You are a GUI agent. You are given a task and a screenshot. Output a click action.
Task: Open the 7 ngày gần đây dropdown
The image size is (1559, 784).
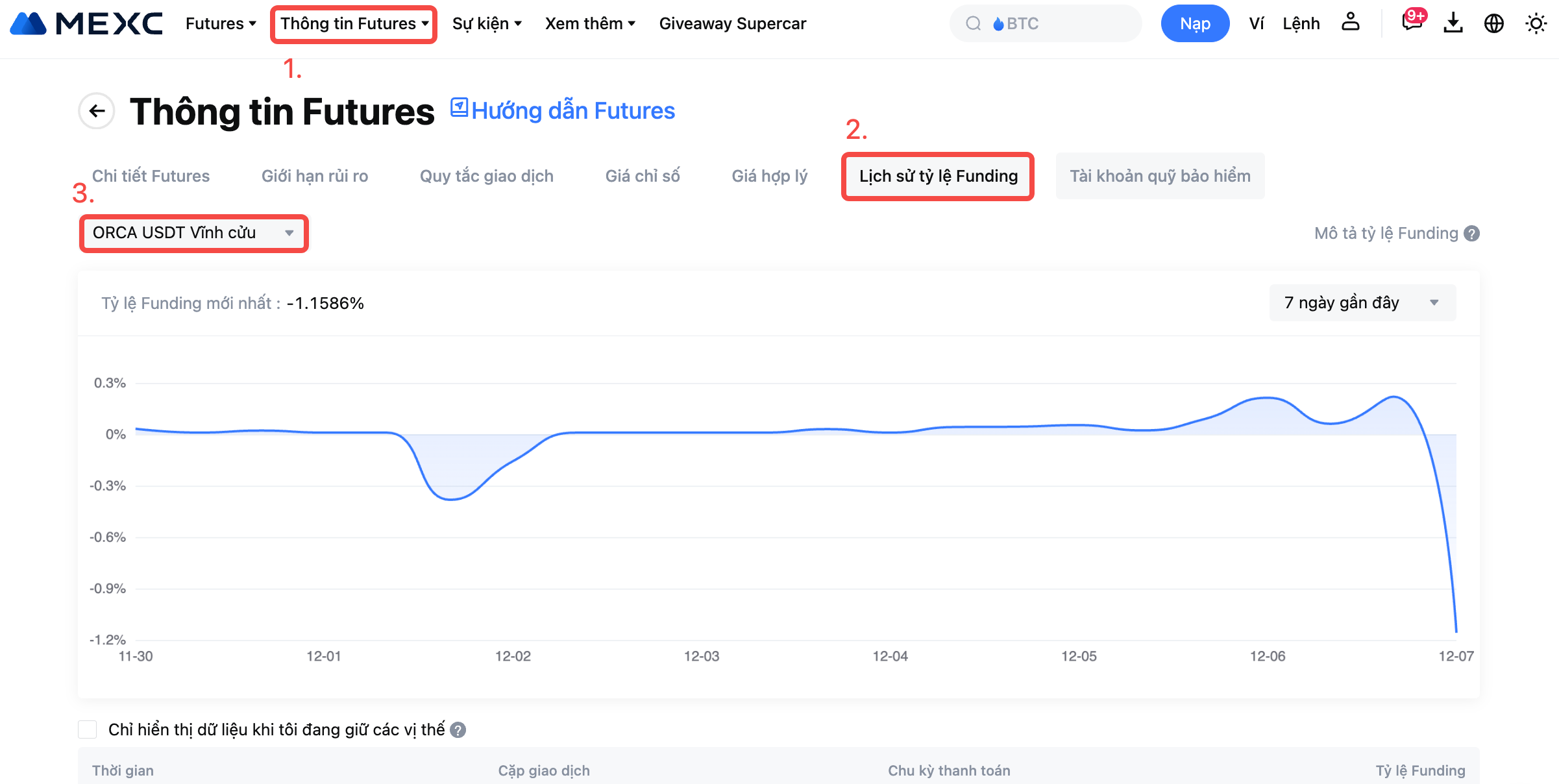click(x=1362, y=303)
